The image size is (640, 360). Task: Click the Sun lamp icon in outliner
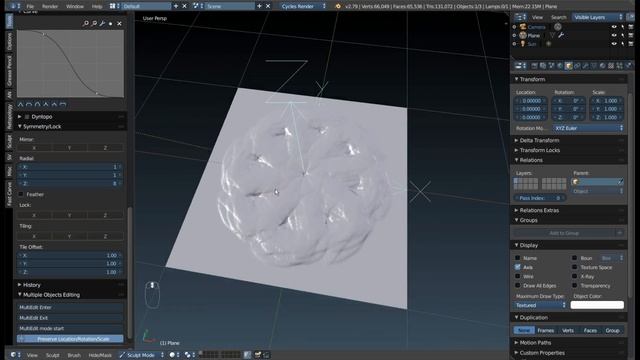click(523, 44)
